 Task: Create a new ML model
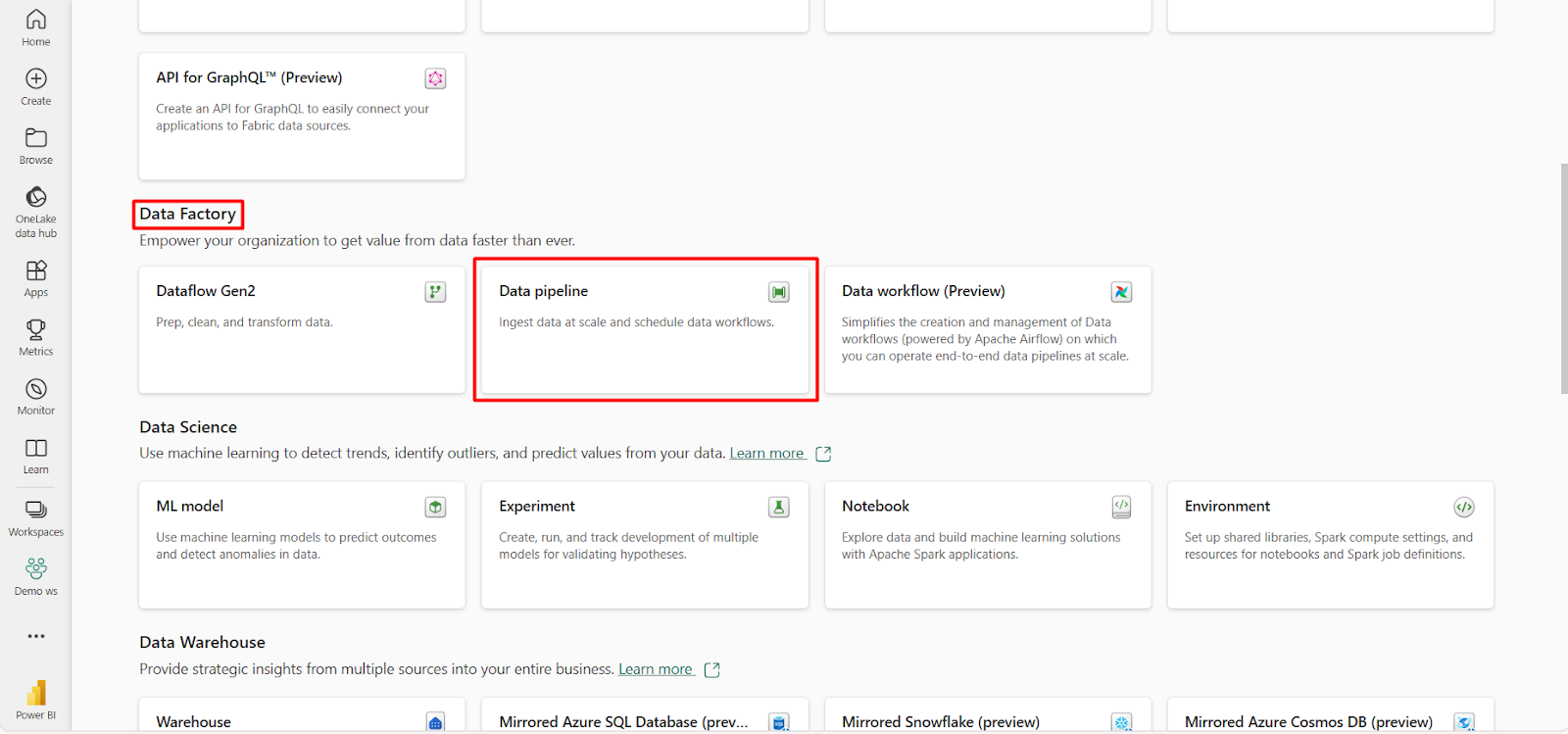point(302,545)
